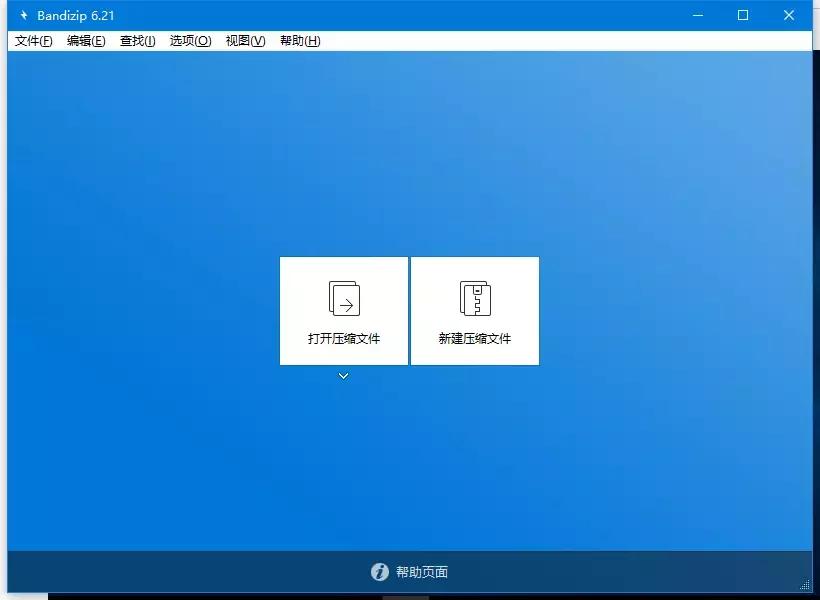Open the recent archives list via the down arrow
The width and height of the screenshot is (820, 600).
pos(343,375)
